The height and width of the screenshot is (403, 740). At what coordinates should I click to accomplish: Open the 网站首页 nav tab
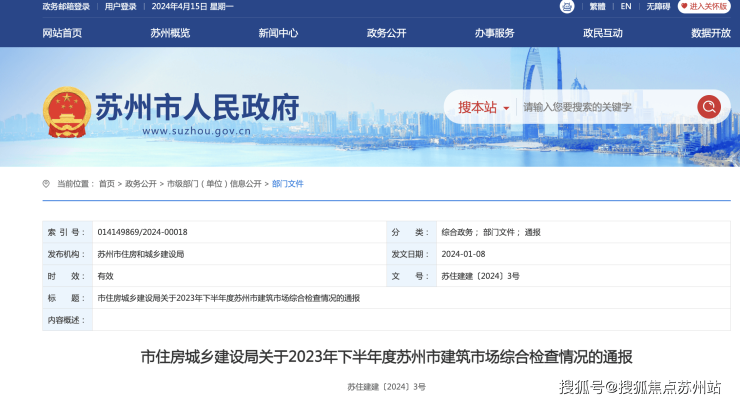tap(62, 33)
